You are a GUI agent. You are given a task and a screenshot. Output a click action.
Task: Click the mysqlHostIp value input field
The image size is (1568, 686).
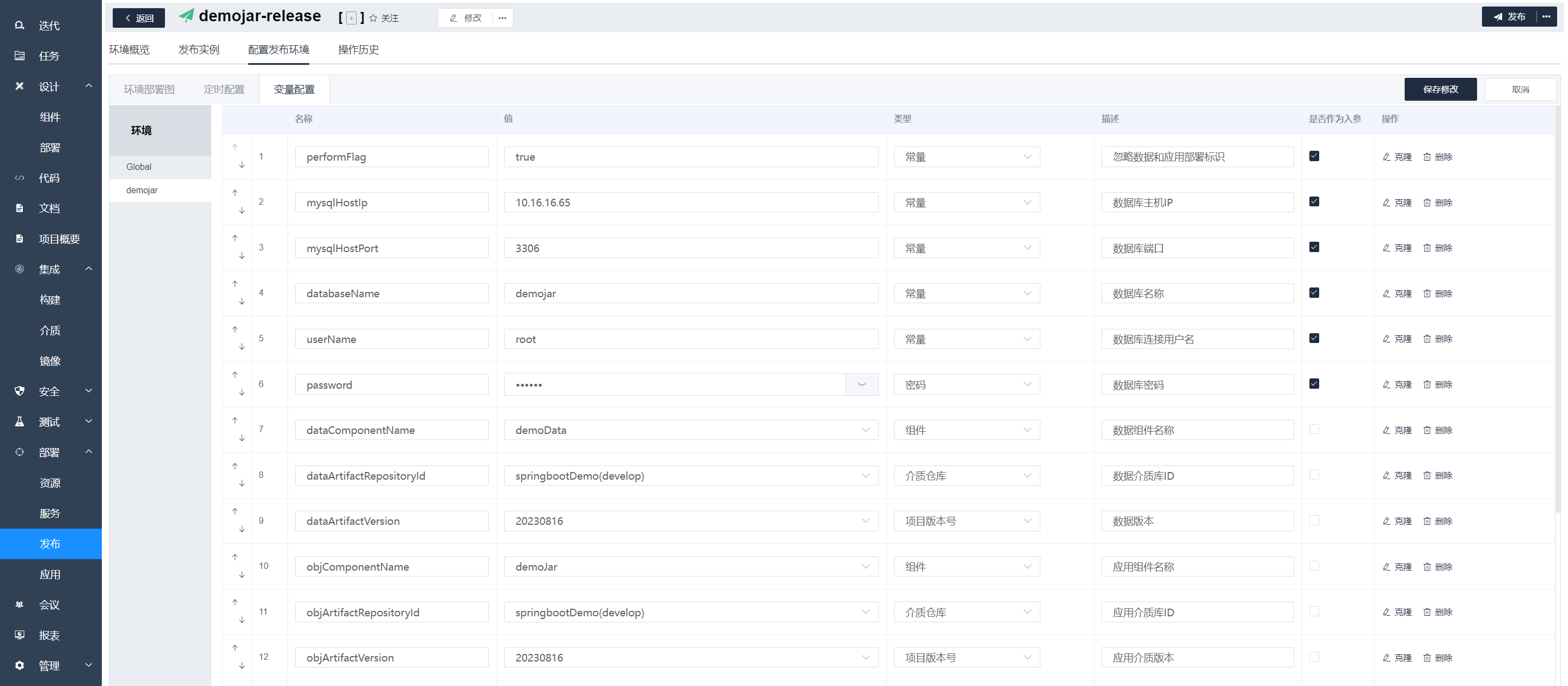click(x=690, y=203)
